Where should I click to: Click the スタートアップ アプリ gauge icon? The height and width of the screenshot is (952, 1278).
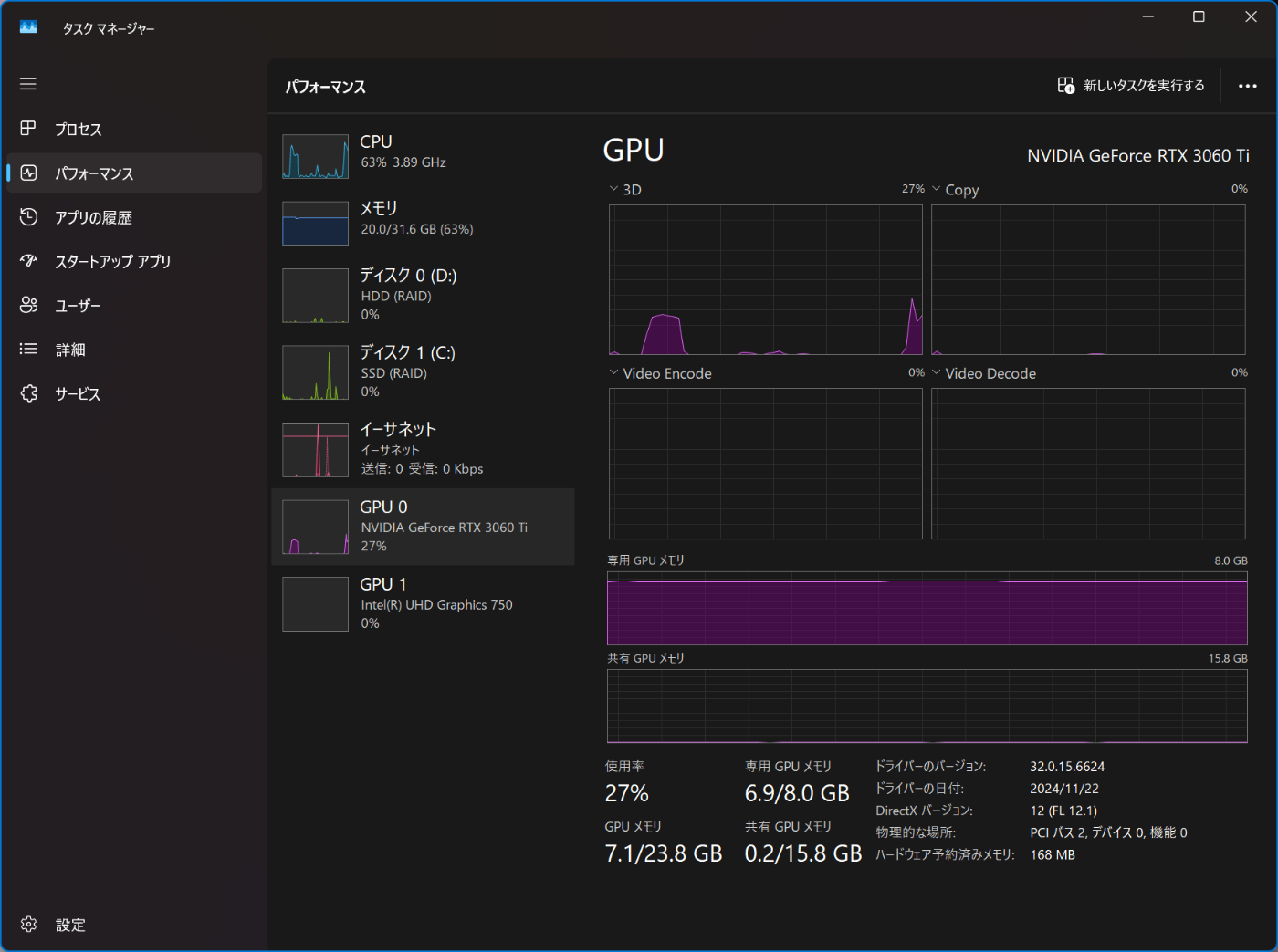pyautogui.click(x=28, y=261)
